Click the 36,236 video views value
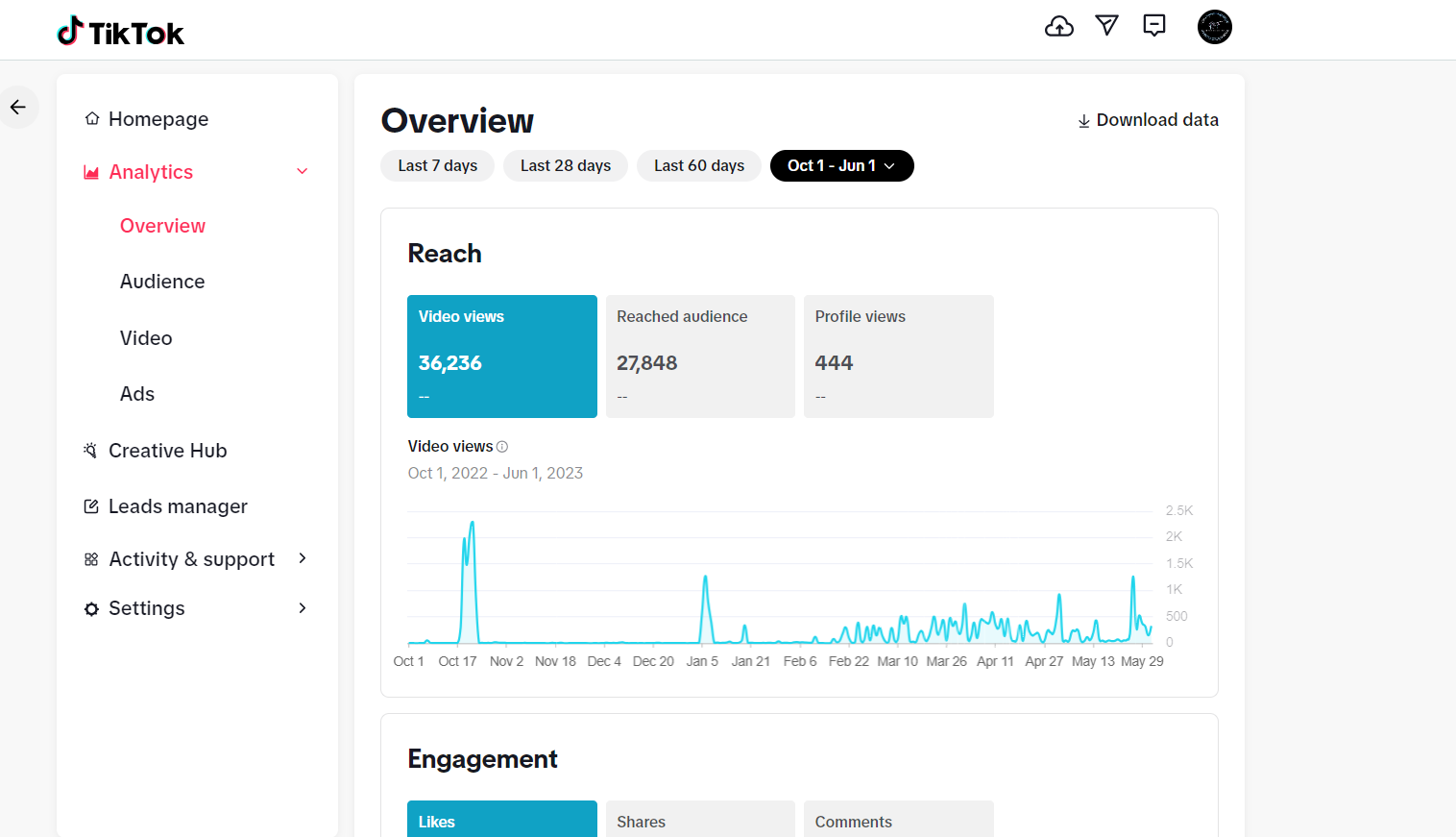1456x837 pixels. (450, 363)
